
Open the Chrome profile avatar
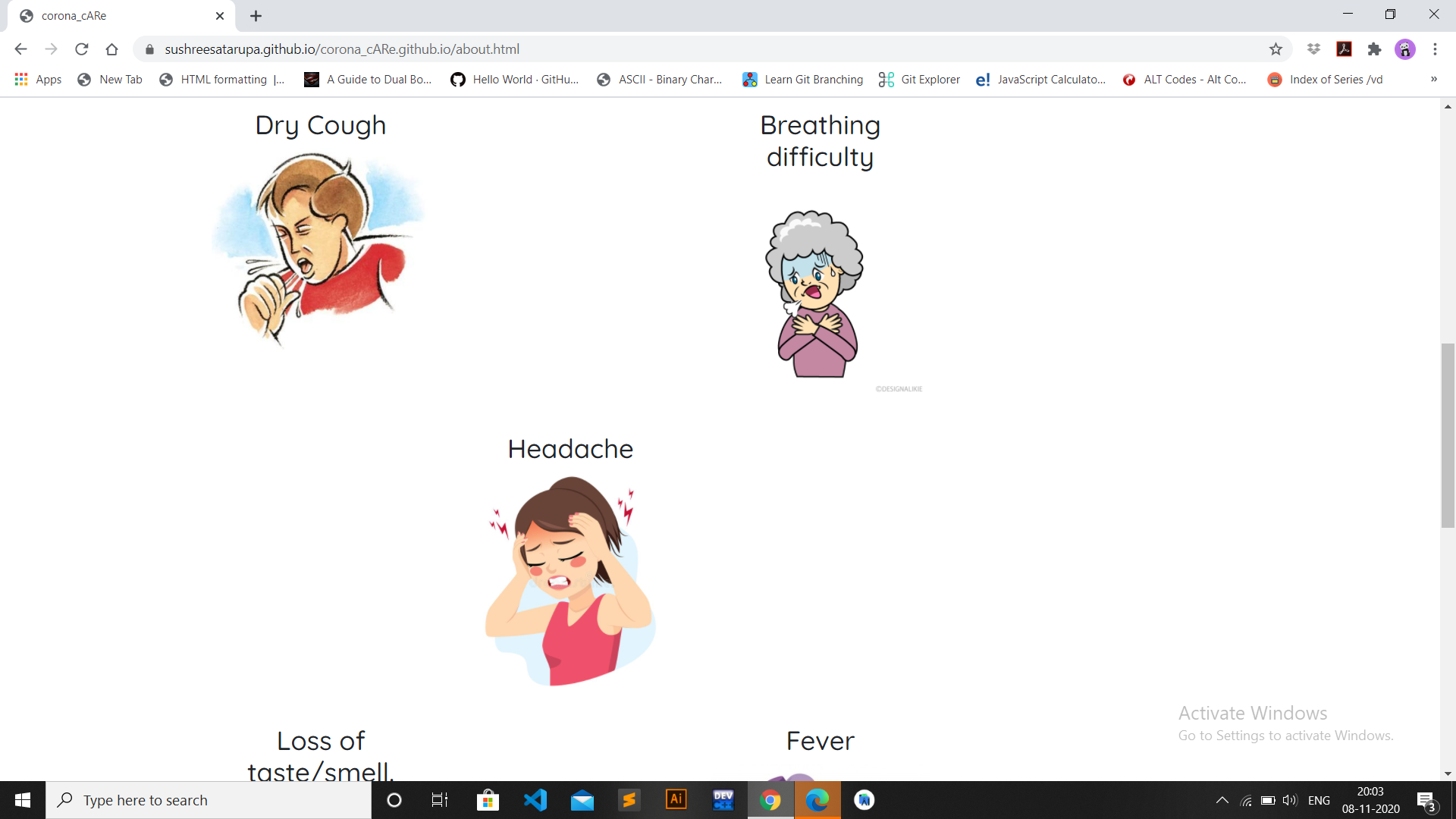pyautogui.click(x=1404, y=49)
